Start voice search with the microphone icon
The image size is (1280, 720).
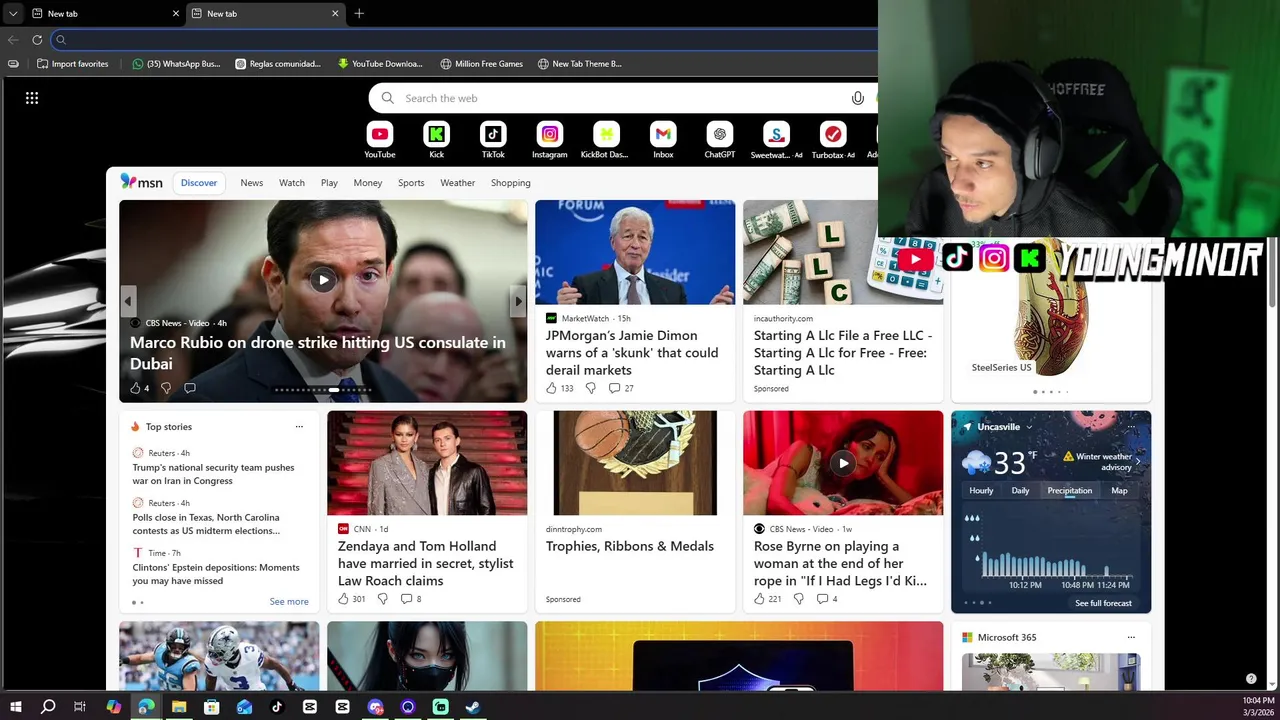click(x=857, y=98)
